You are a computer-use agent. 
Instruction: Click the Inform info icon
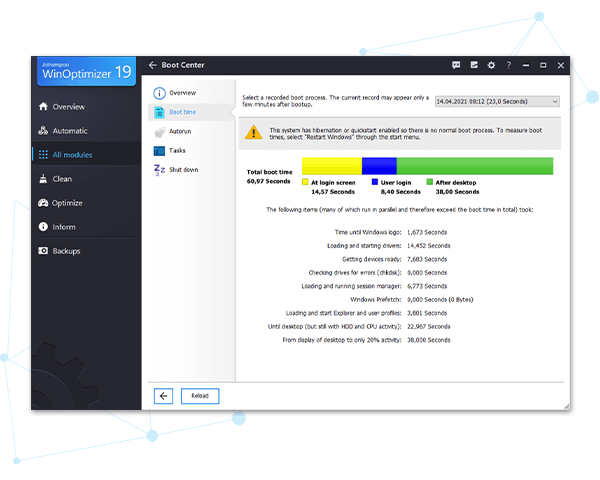(x=43, y=227)
